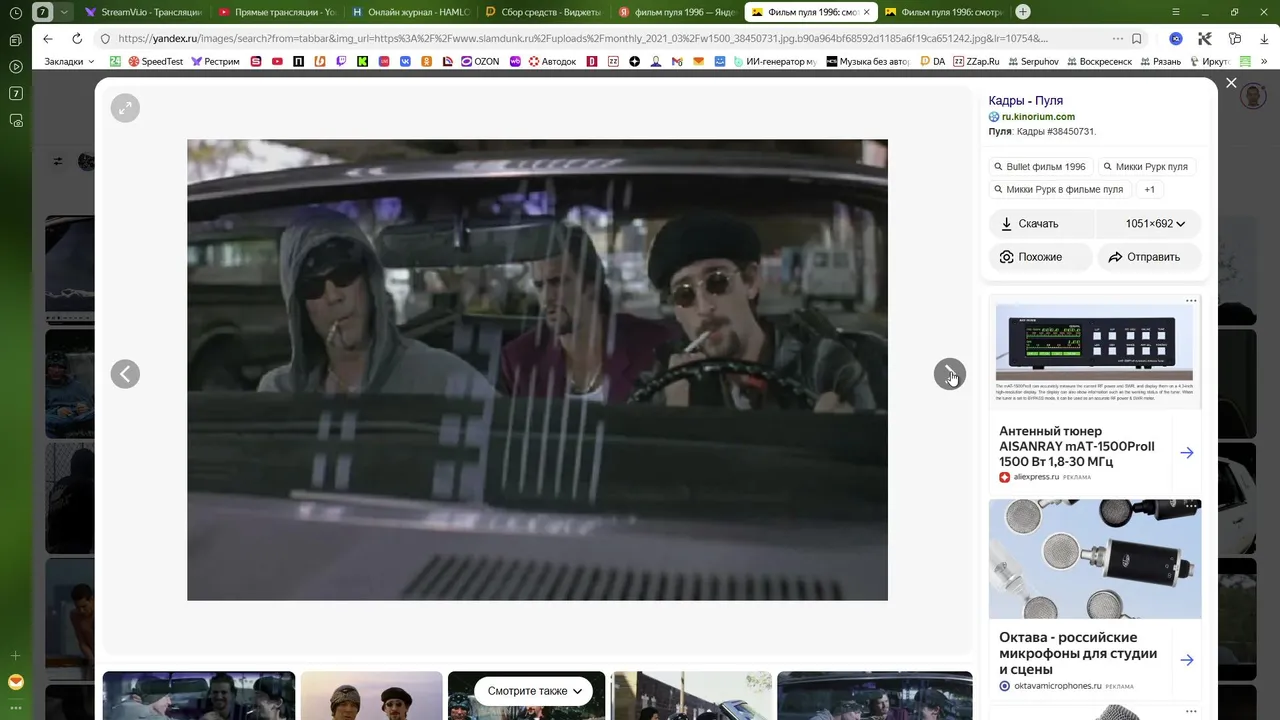Share the image via Отправить
Screen dimensions: 1280x720
[1149, 257]
